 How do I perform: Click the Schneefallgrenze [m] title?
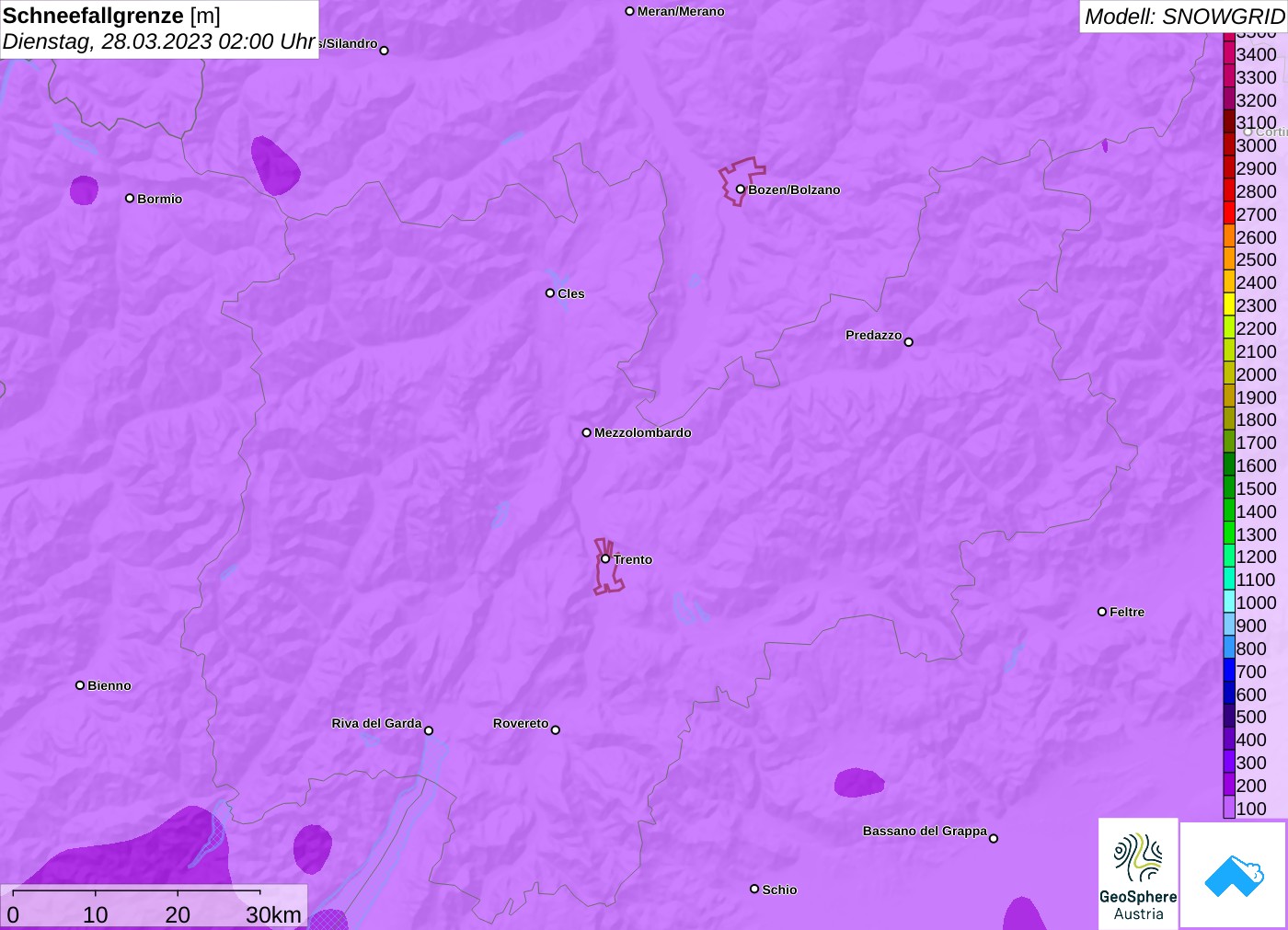111,16
